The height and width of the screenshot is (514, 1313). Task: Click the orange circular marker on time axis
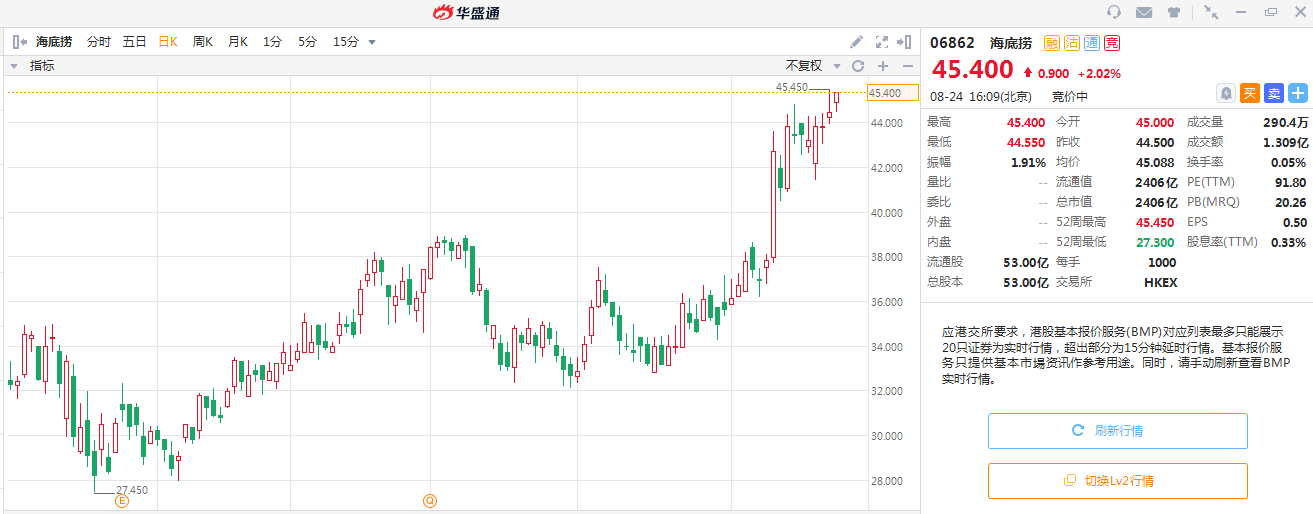click(430, 501)
